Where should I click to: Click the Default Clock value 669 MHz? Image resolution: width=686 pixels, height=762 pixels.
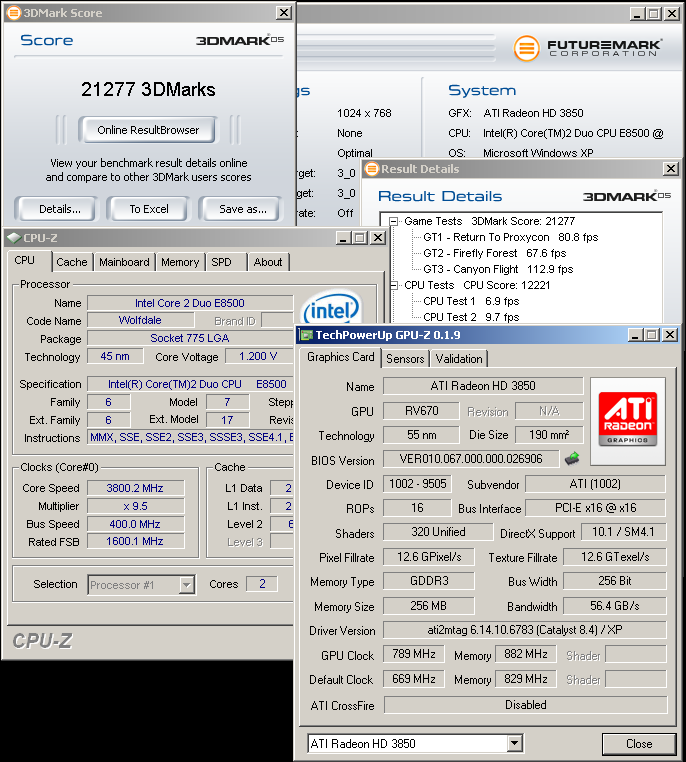click(x=413, y=679)
